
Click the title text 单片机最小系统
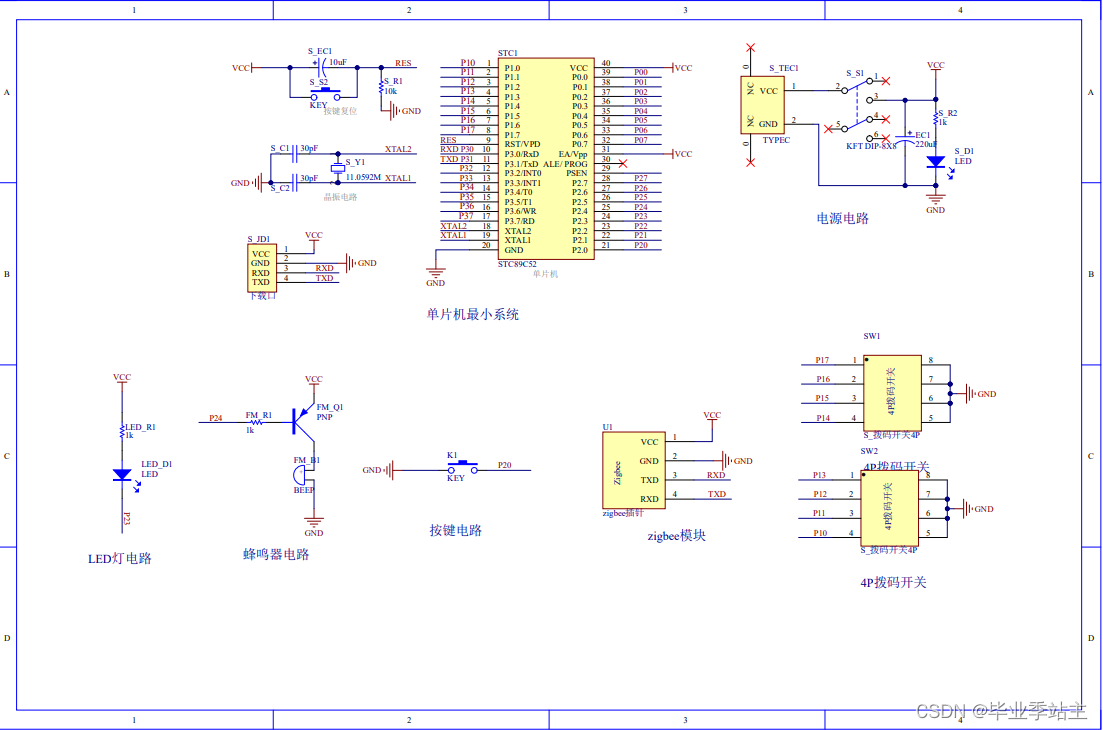tap(472, 314)
